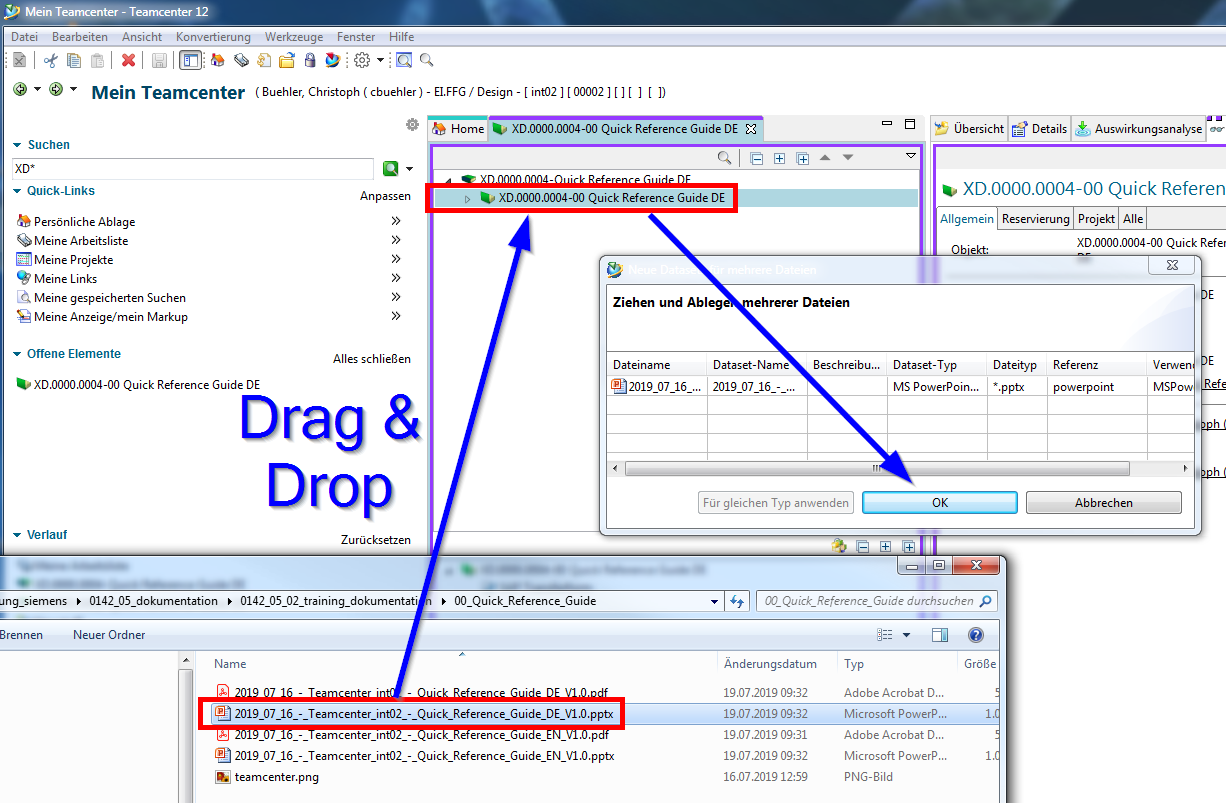Click the Abbrechen button
This screenshot has width=1226, height=803.
pos(1103,503)
